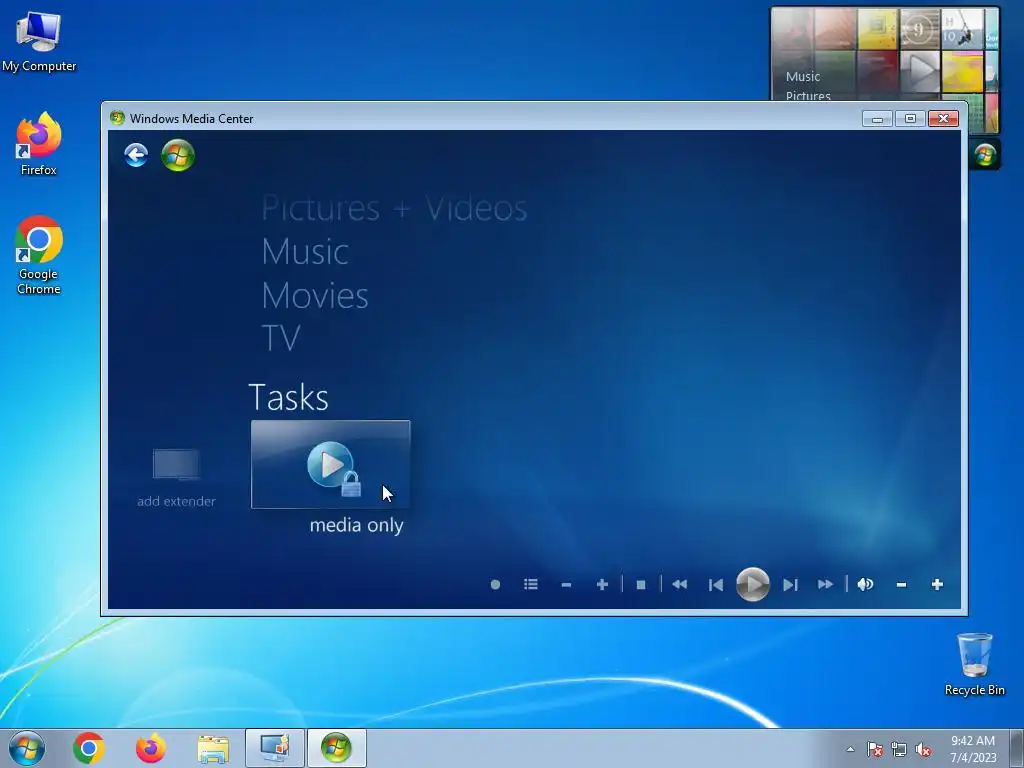The image size is (1024, 768).
Task: Click Music in the desktop gadget
Action: pyautogui.click(x=803, y=76)
